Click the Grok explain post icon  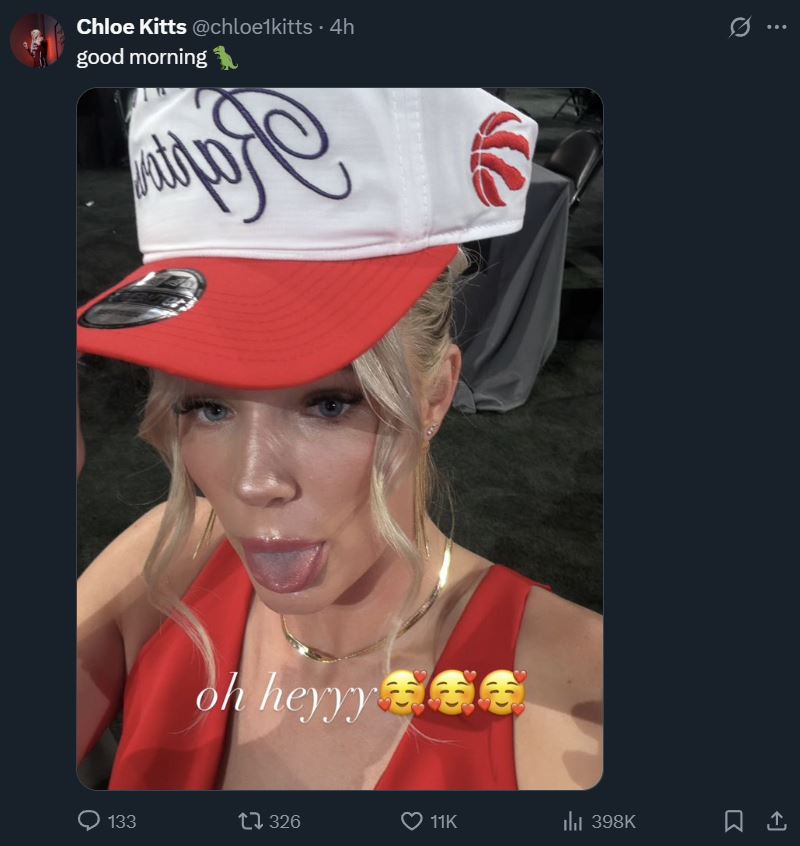740,27
